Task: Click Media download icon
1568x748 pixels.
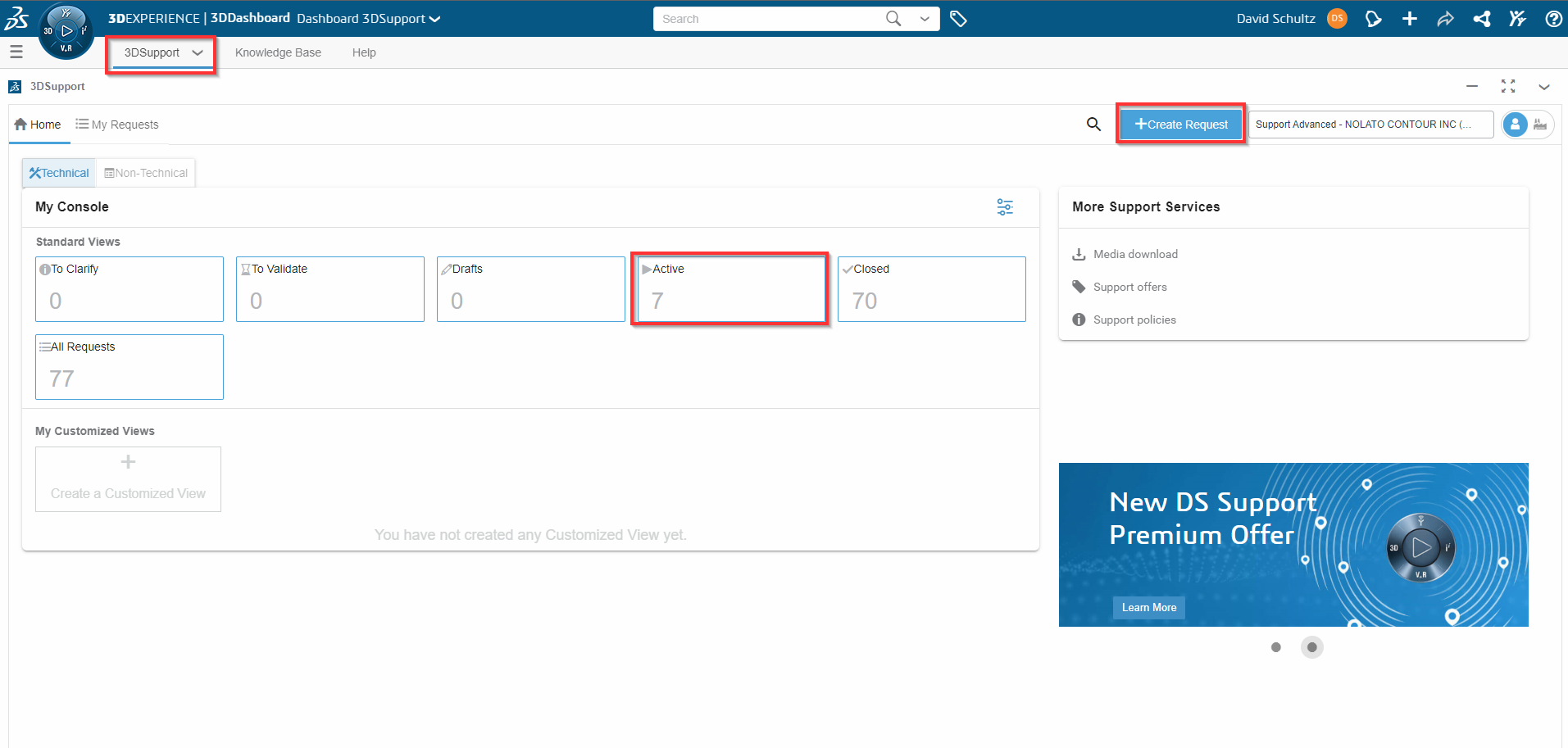Action: coord(1079,254)
